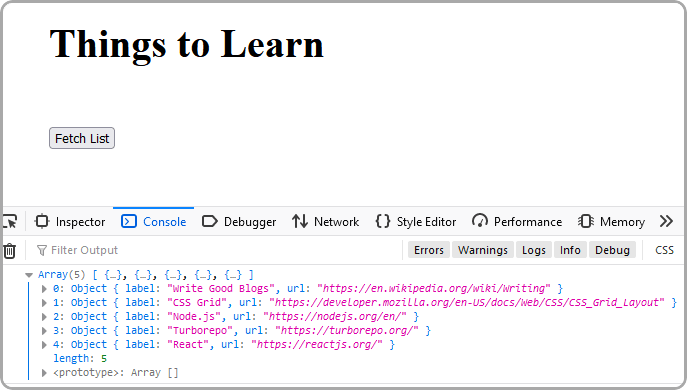The width and height of the screenshot is (687, 390).
Task: Click the Performance gauge icon
Action: (479, 221)
